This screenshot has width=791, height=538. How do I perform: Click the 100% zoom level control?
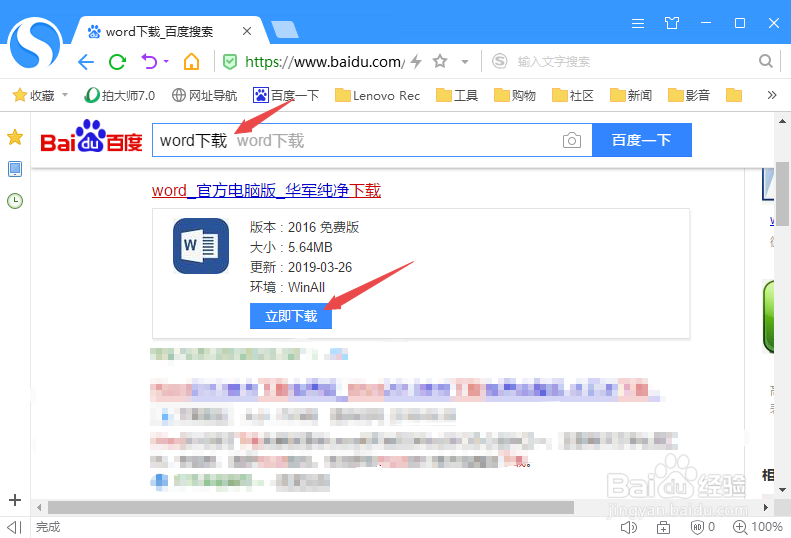tap(758, 527)
